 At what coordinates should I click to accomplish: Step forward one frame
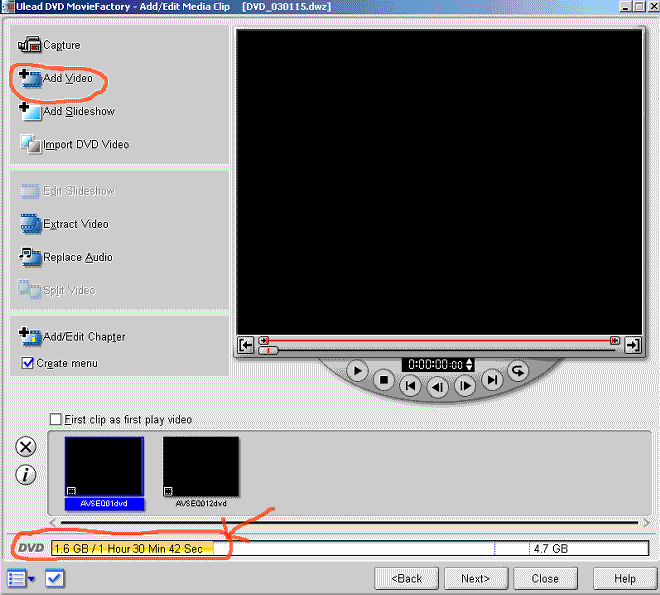point(465,386)
